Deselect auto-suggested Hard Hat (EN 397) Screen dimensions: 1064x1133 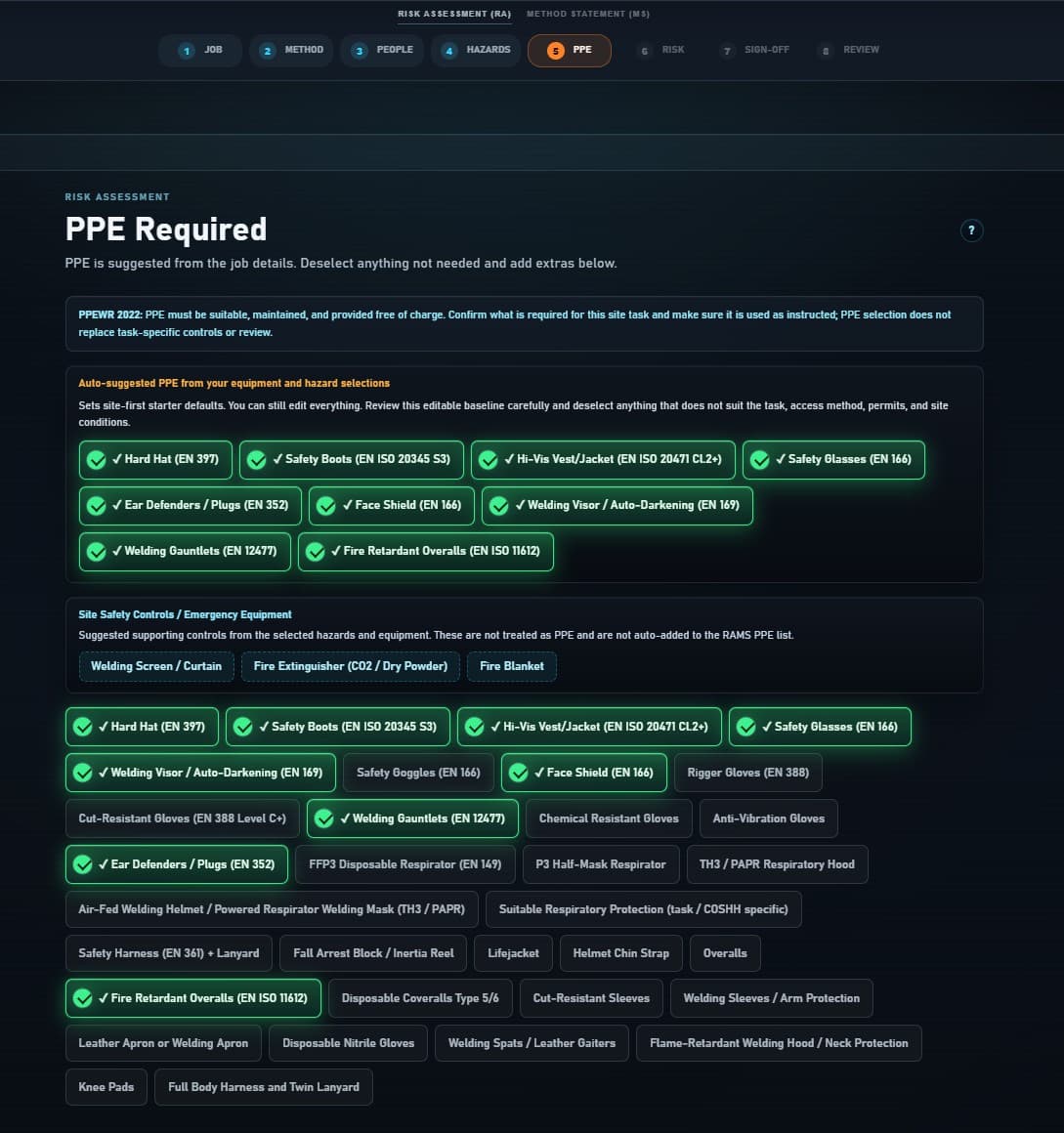[155, 460]
